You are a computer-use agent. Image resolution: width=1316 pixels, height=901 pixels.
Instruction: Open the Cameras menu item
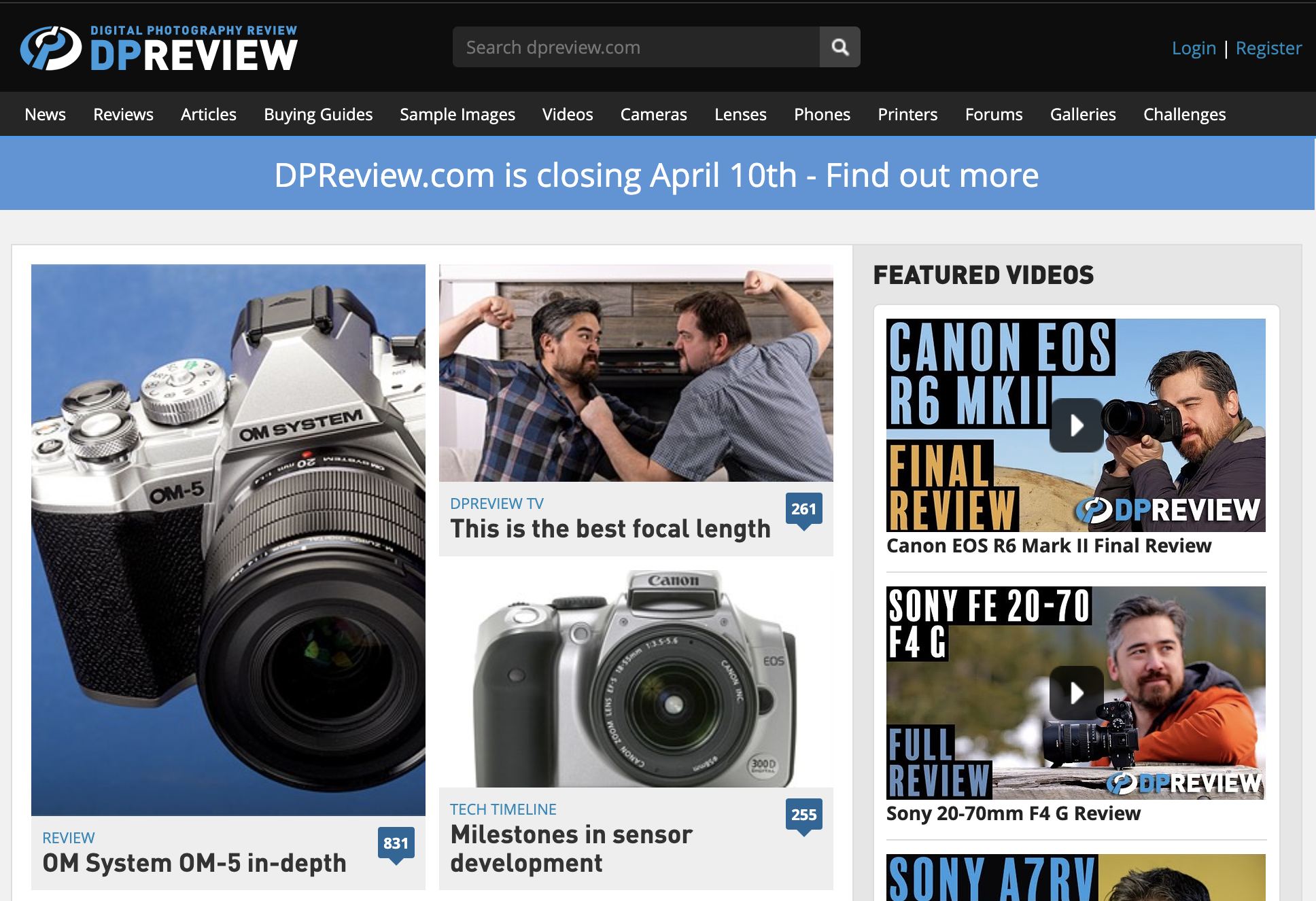(x=654, y=114)
